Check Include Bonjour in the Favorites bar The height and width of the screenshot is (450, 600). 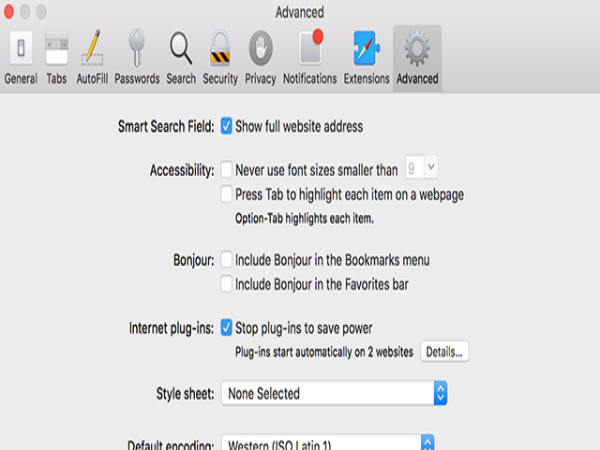[226, 284]
